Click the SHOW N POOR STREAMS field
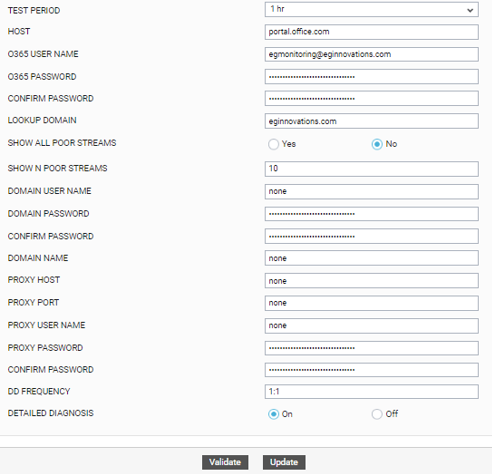This screenshot has height=474, width=492. [372, 169]
